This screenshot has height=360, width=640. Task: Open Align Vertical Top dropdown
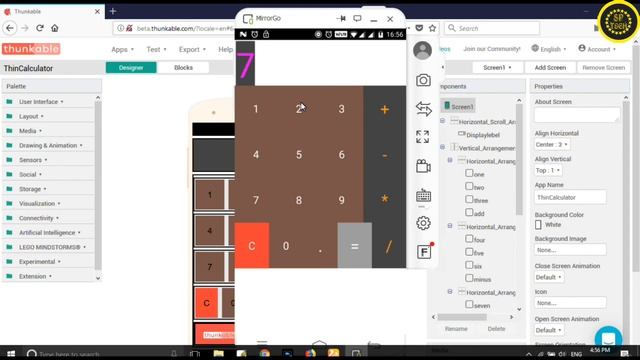coord(548,170)
